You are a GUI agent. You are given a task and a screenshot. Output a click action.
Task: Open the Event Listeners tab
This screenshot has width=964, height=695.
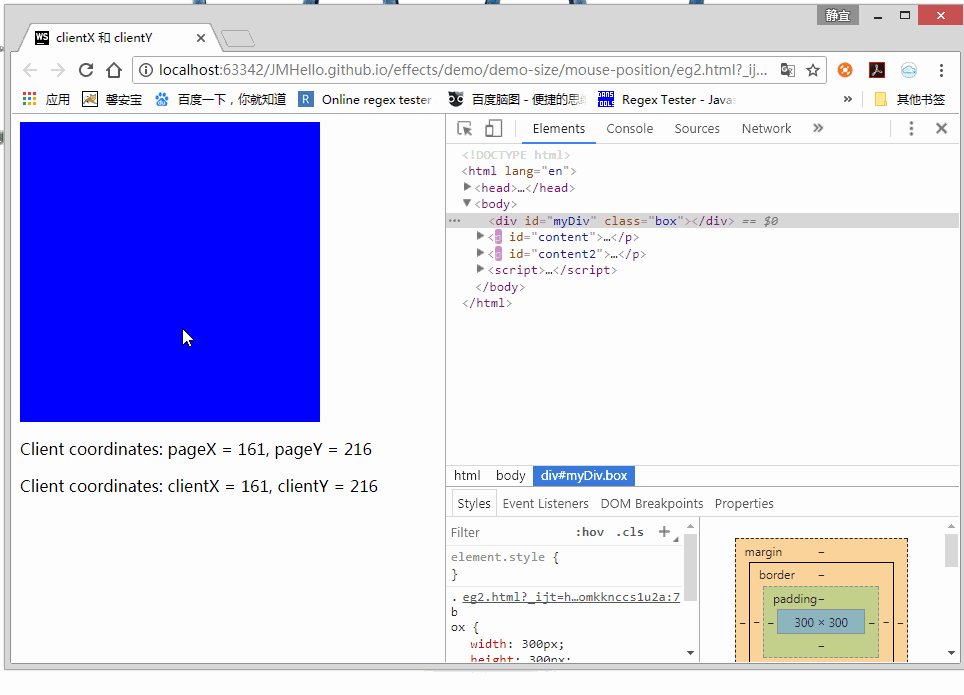[545, 504]
